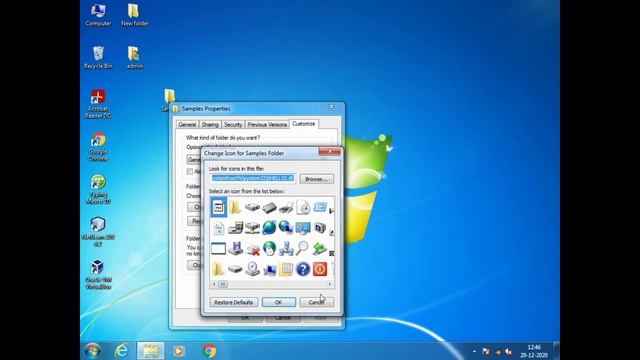Viewport: 640px width, 360px height.
Task: Select the open folder icon in first row
Action: click(x=235, y=207)
